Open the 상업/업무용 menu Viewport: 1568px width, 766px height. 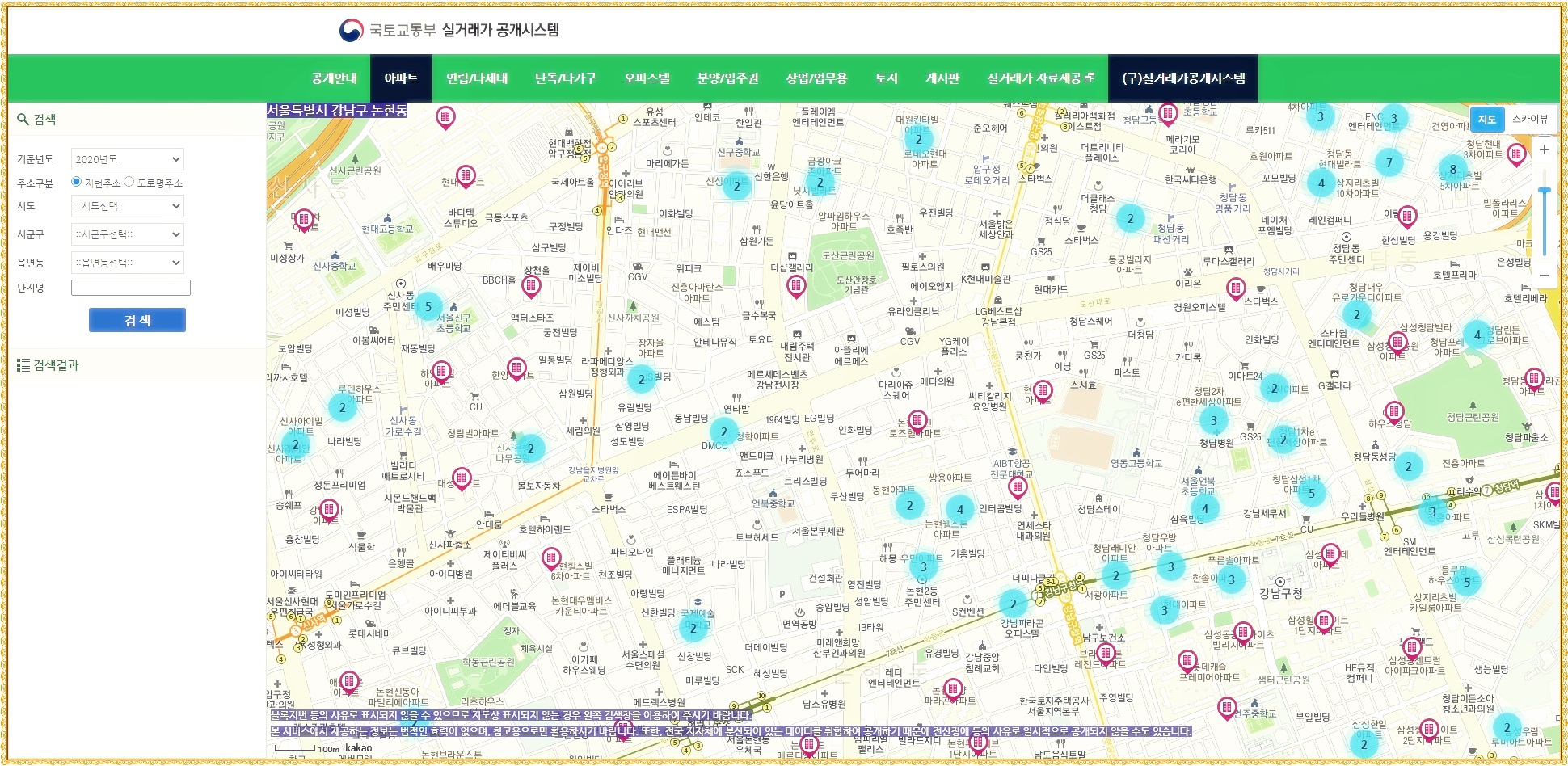tap(816, 78)
